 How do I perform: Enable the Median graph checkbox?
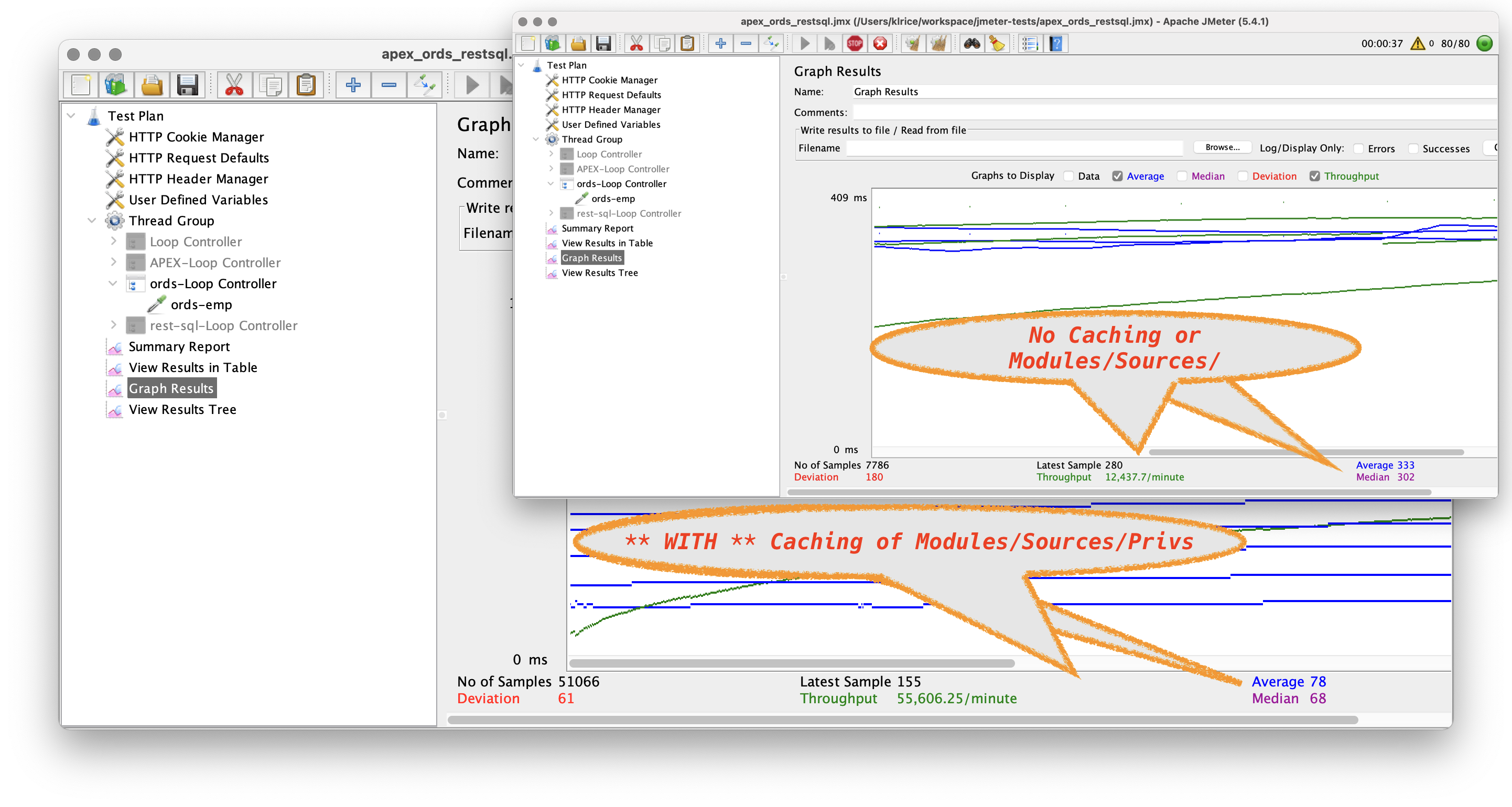[x=1182, y=176]
